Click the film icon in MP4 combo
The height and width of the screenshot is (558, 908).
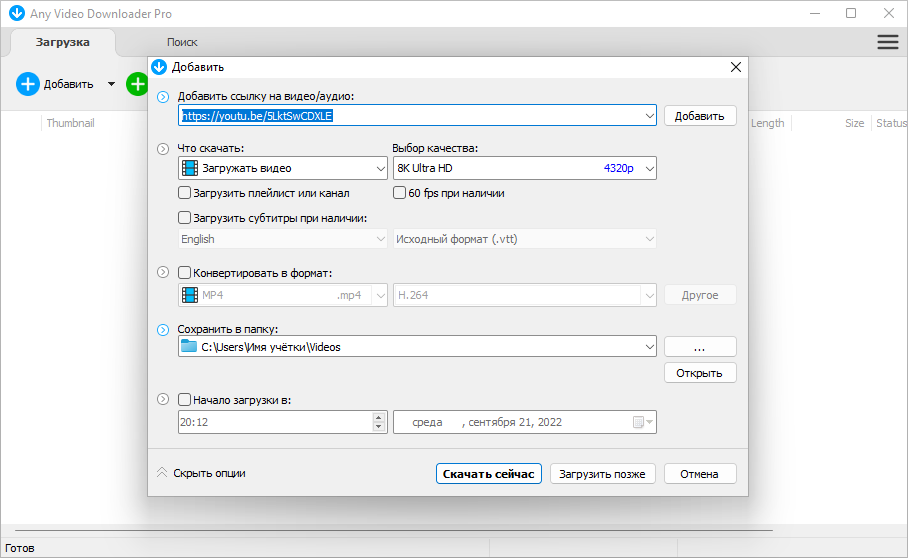pos(189,295)
